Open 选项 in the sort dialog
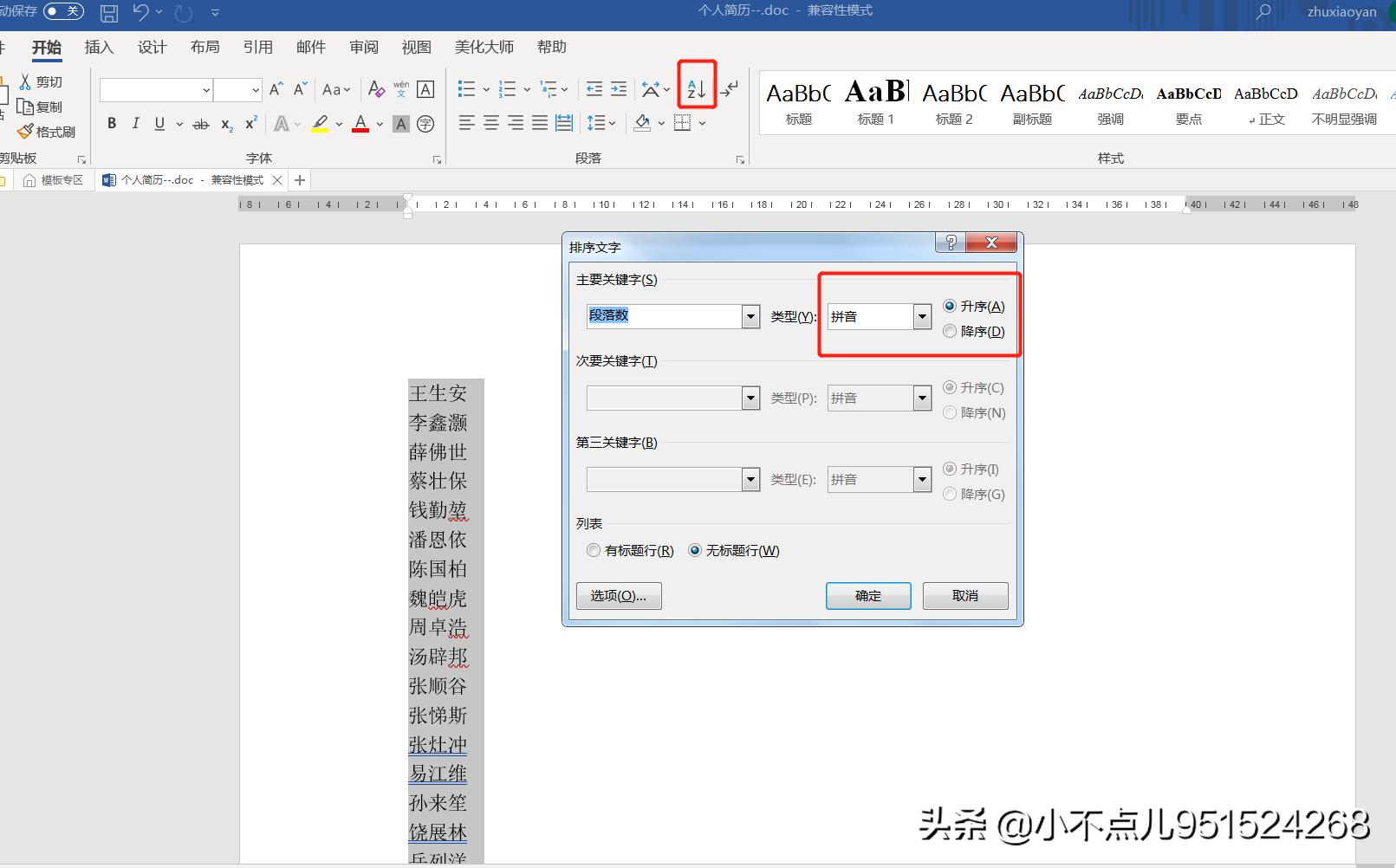 618,595
